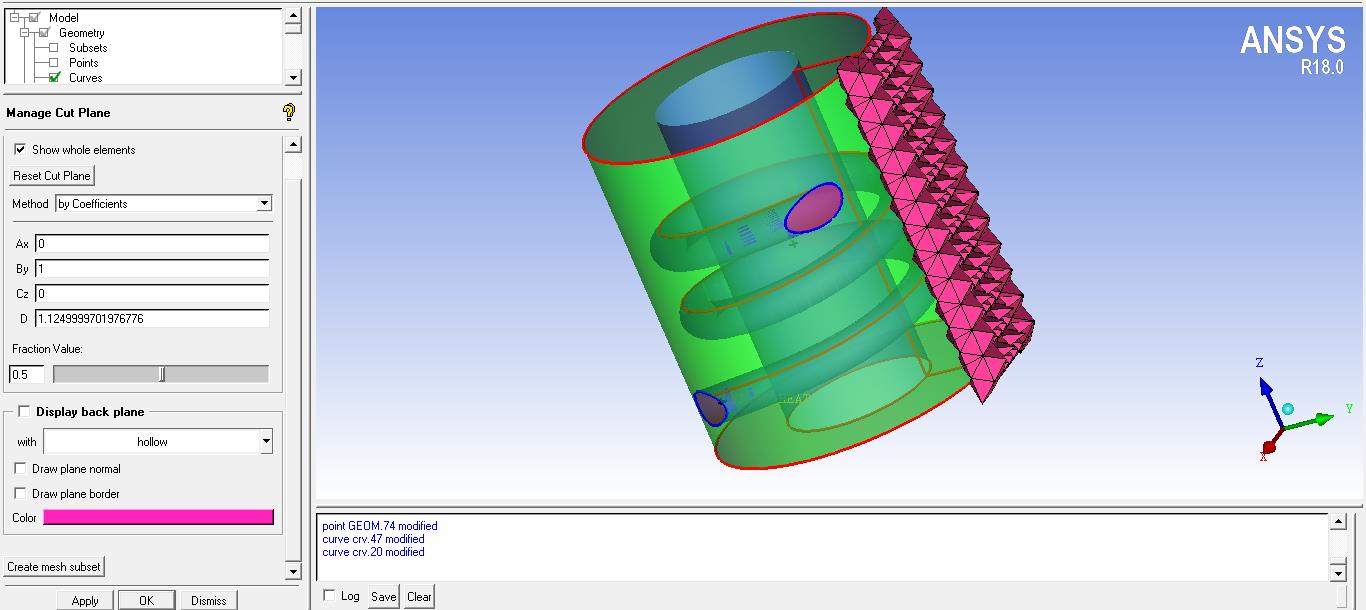Click the cyan isometric view sphere on the triad

tap(1289, 408)
